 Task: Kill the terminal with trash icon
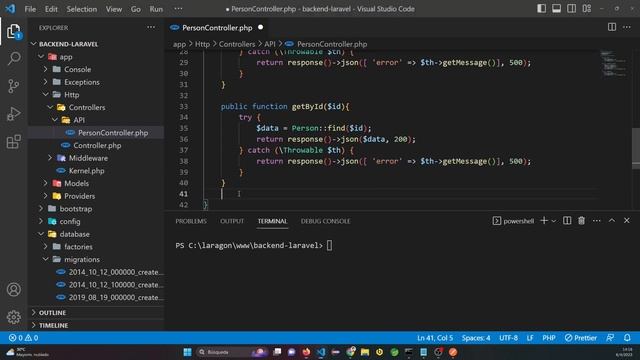pos(581,220)
